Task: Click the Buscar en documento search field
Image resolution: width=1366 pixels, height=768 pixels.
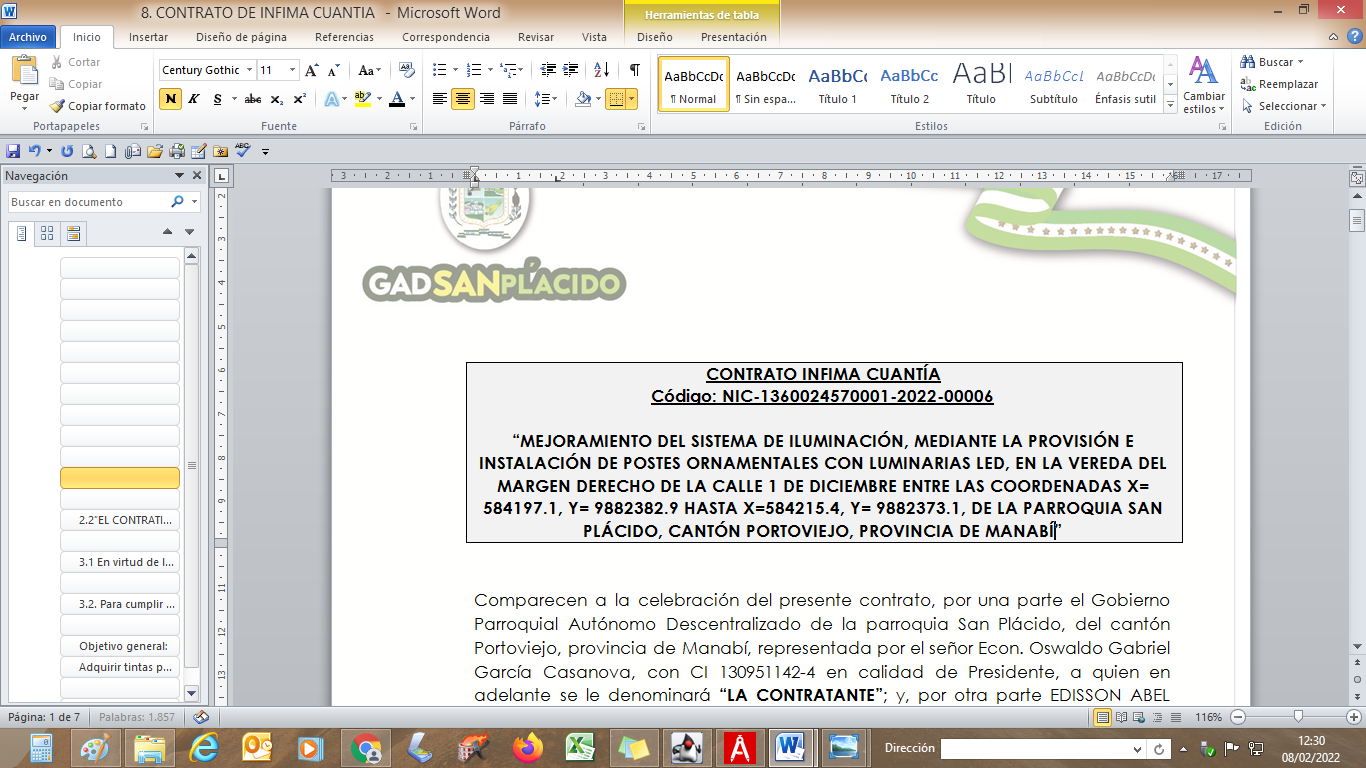Action: [x=88, y=202]
